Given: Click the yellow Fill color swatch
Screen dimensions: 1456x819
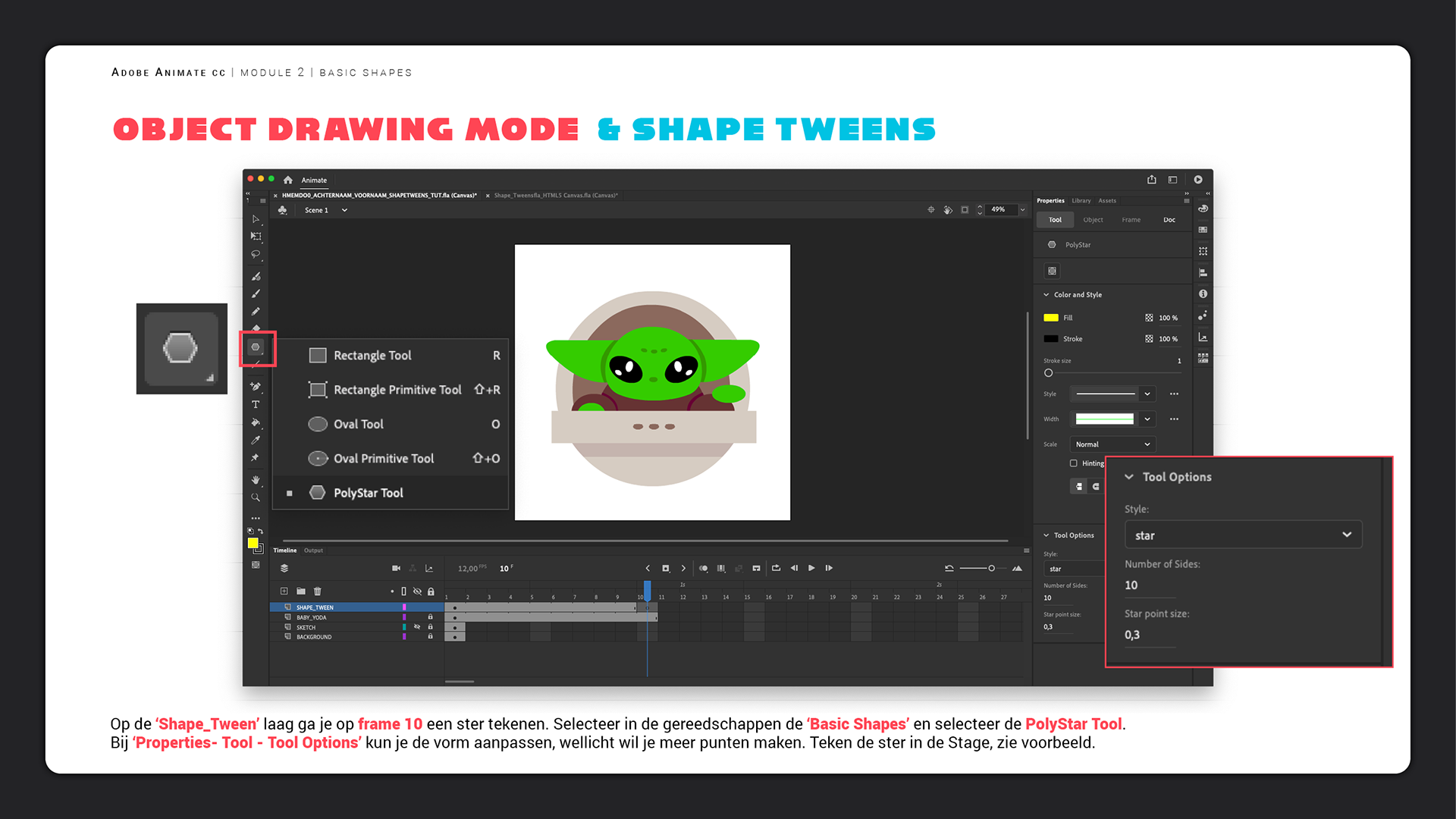Looking at the screenshot, I should coord(1050,318).
